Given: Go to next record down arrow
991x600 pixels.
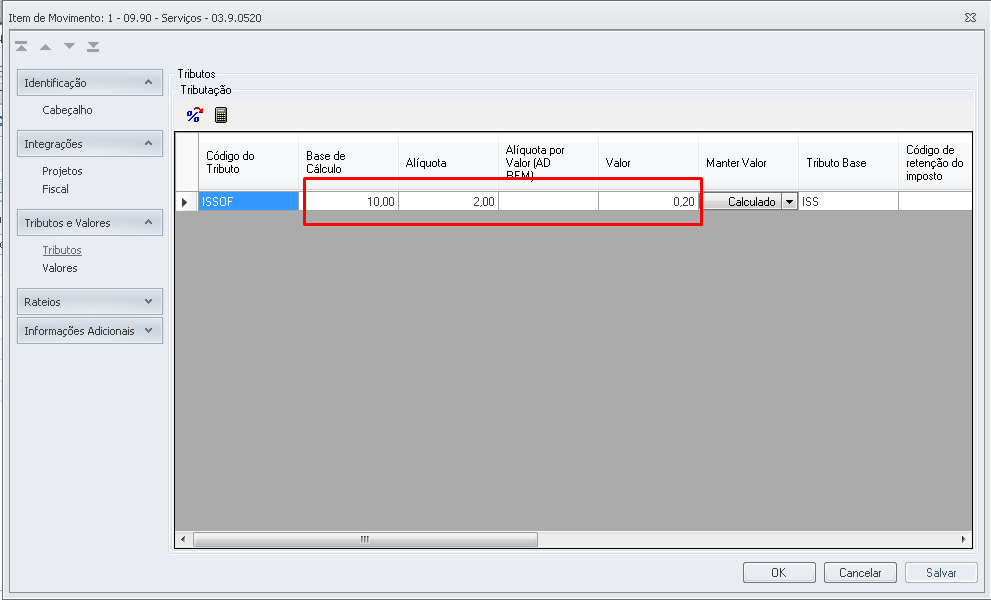Looking at the screenshot, I should [70, 46].
